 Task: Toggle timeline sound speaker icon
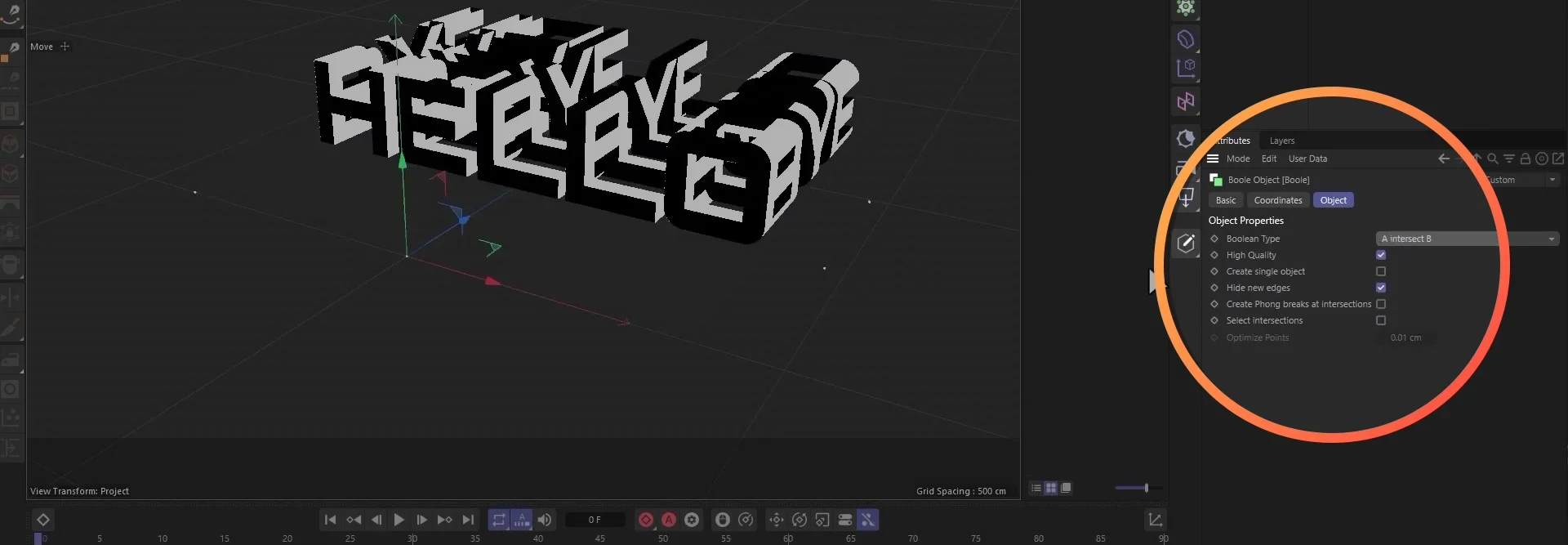[x=545, y=520]
